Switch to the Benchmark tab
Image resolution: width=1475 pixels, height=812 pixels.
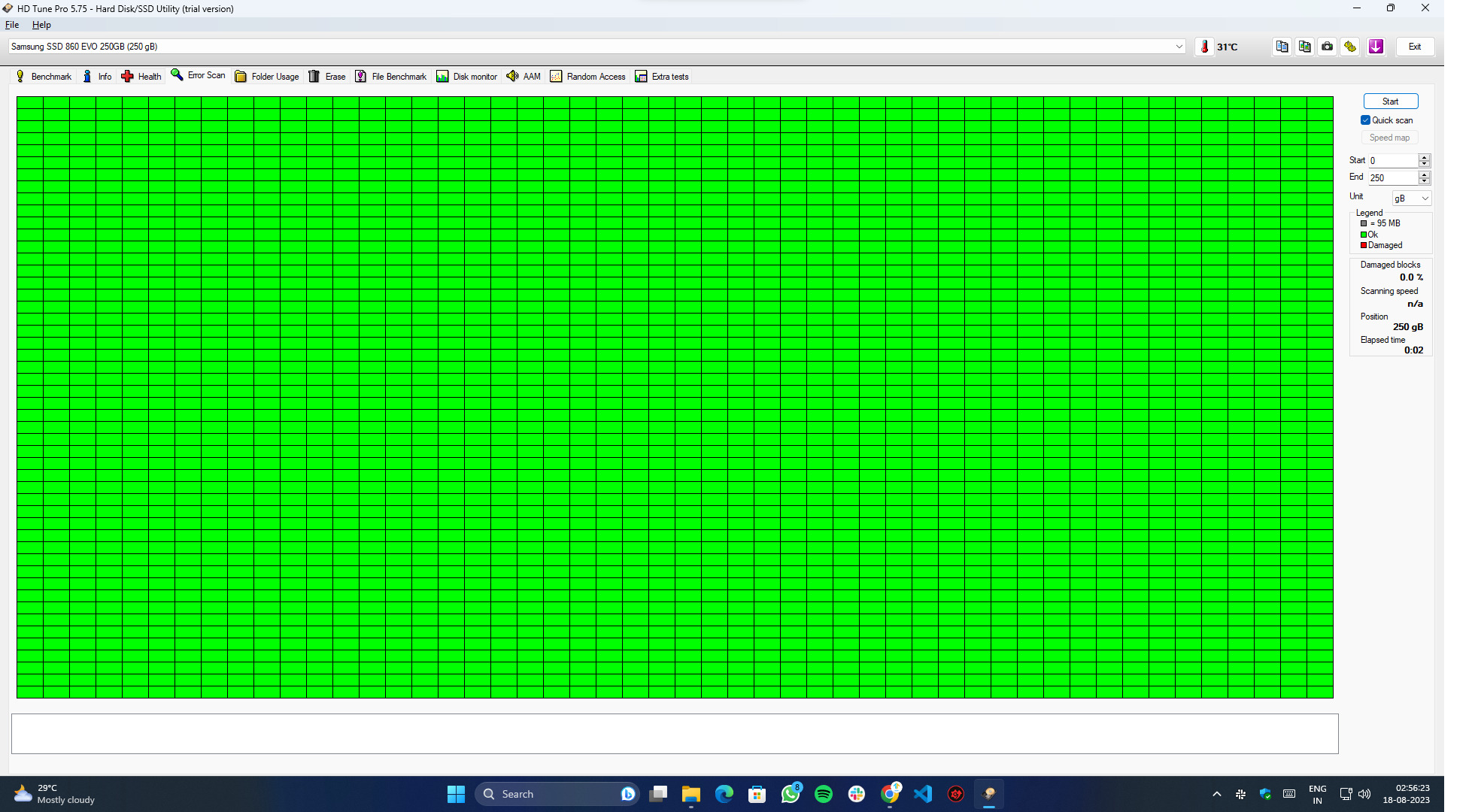tap(44, 77)
